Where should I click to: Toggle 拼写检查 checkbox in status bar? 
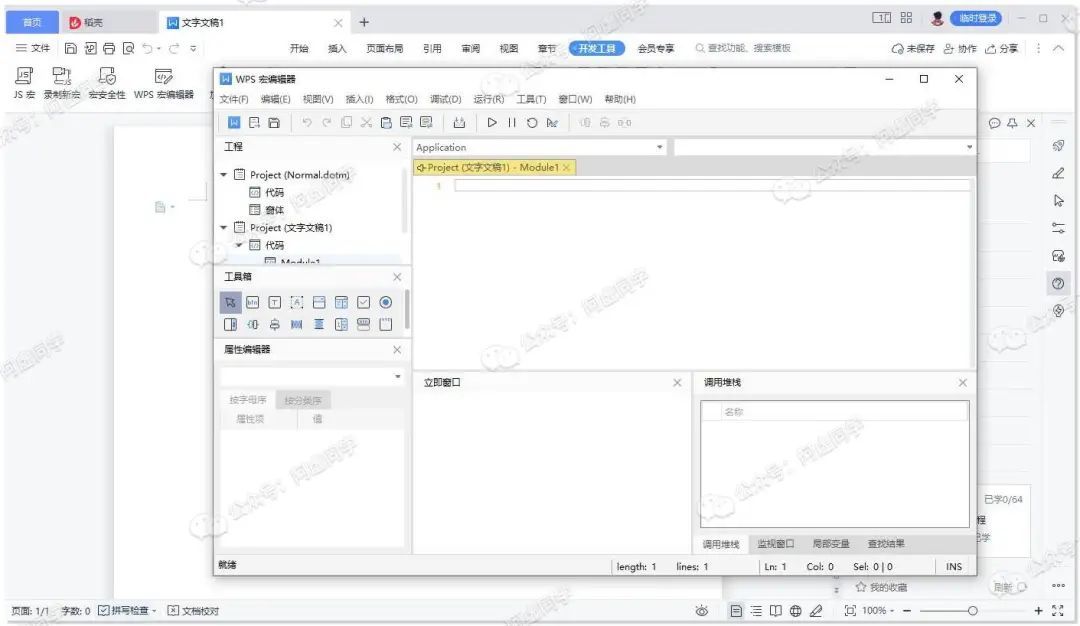[x=103, y=611]
